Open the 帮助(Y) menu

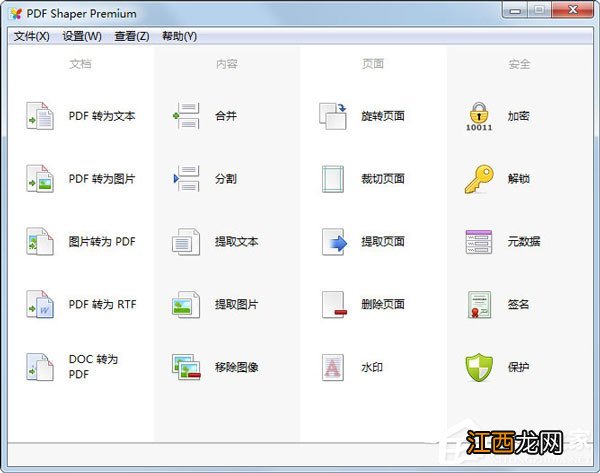pos(179,36)
